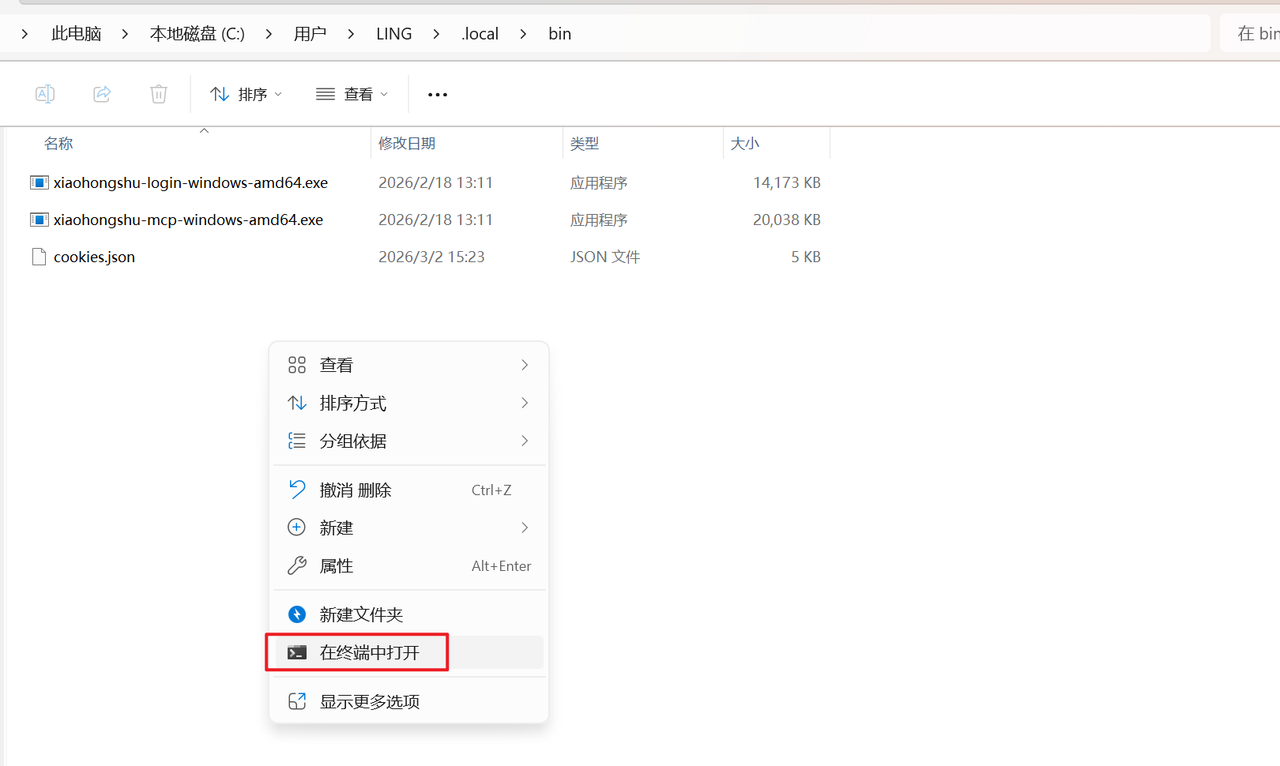The height and width of the screenshot is (766, 1280).
Task: Choose 显示更多选项 in the context menu
Action: click(x=408, y=702)
